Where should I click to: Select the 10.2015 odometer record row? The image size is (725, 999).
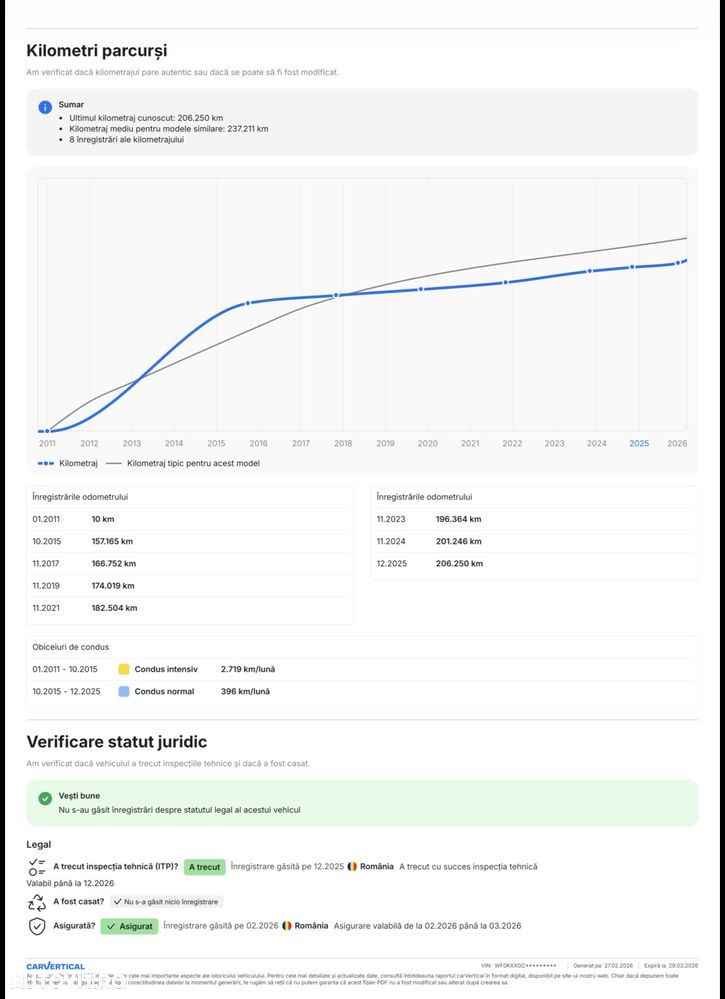pyautogui.click(x=190, y=541)
